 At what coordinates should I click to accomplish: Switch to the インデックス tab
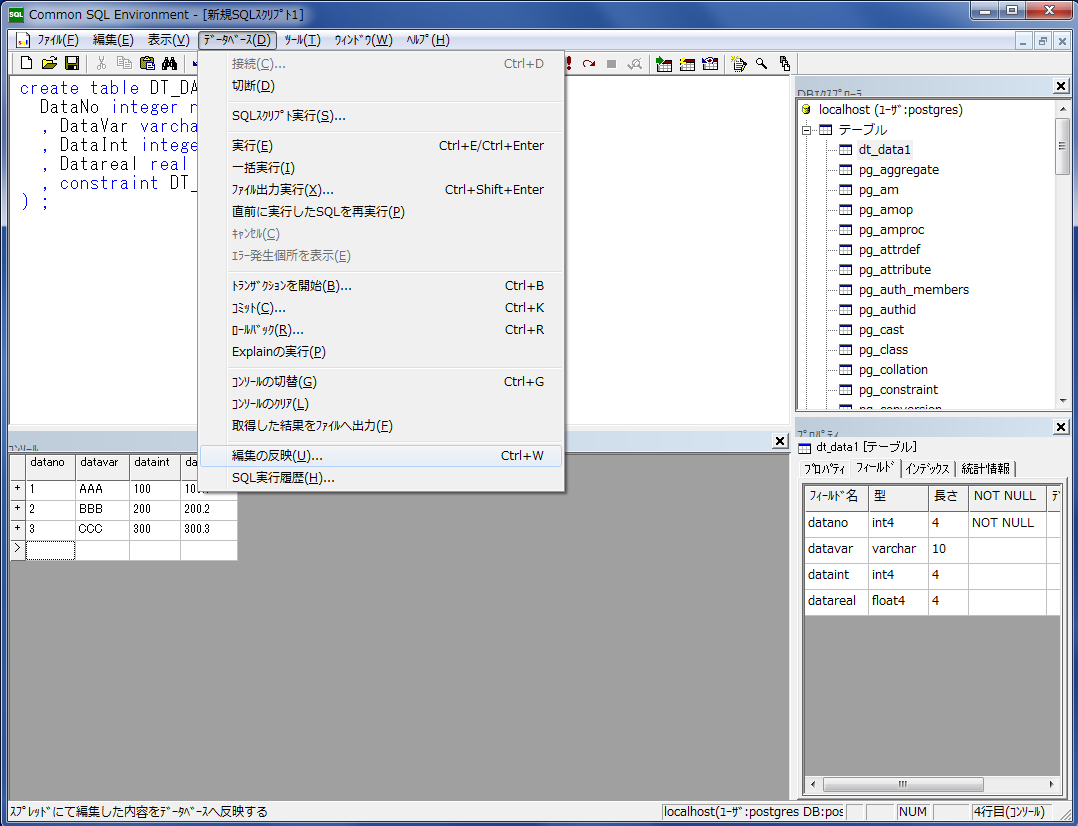point(927,469)
